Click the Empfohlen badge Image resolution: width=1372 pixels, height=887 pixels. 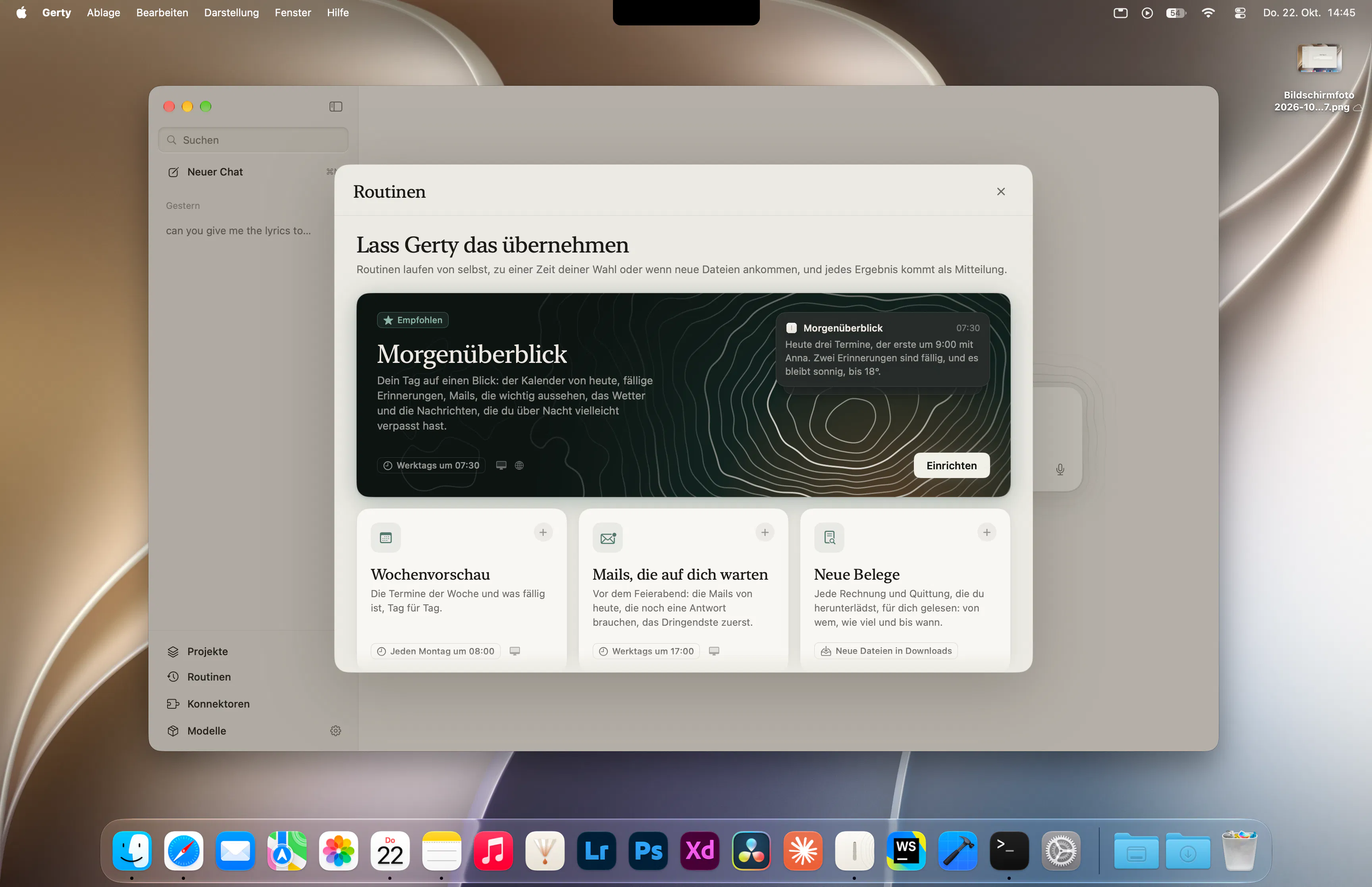pyautogui.click(x=413, y=320)
